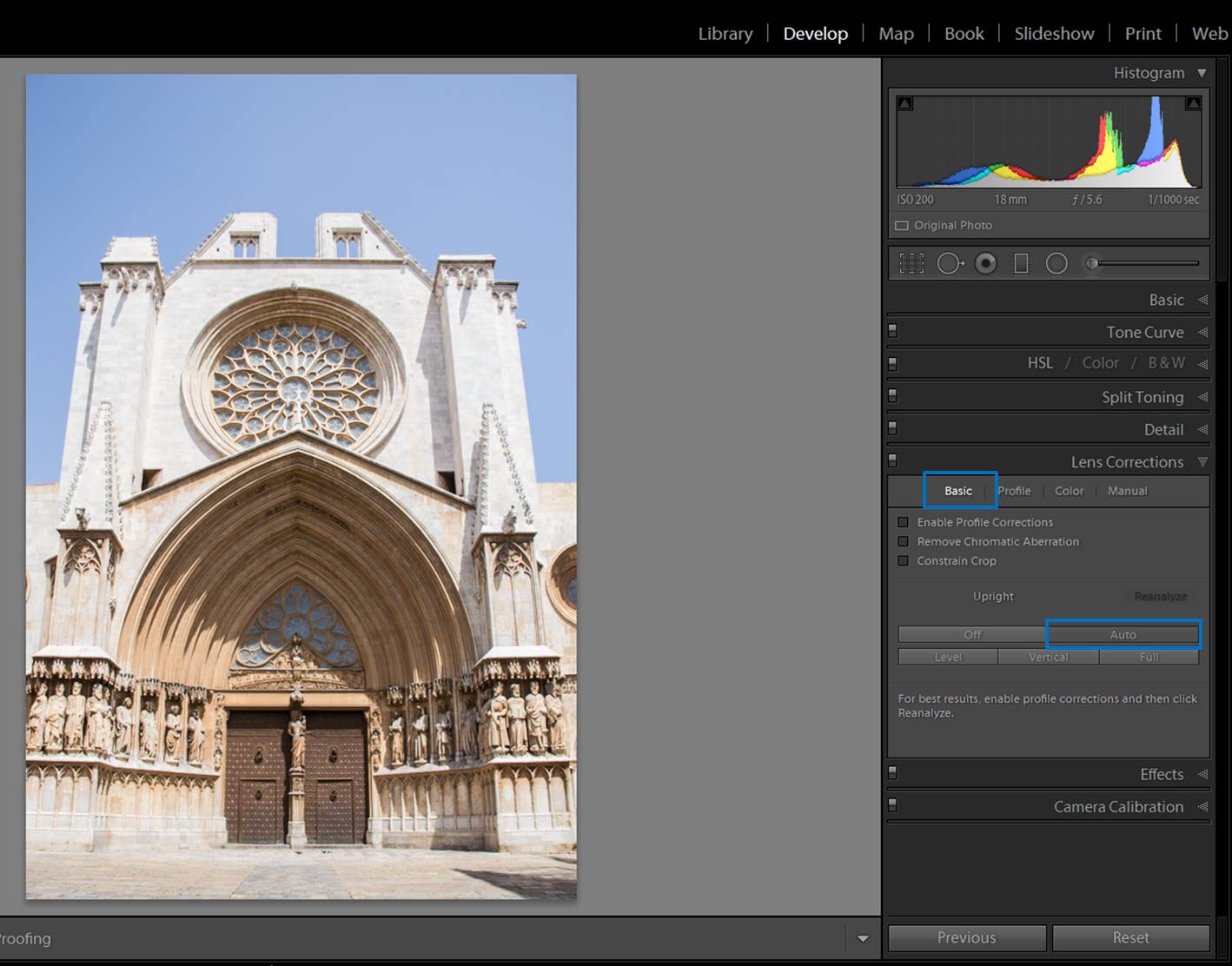
Task: Reset the develop settings
Action: pos(1130,938)
